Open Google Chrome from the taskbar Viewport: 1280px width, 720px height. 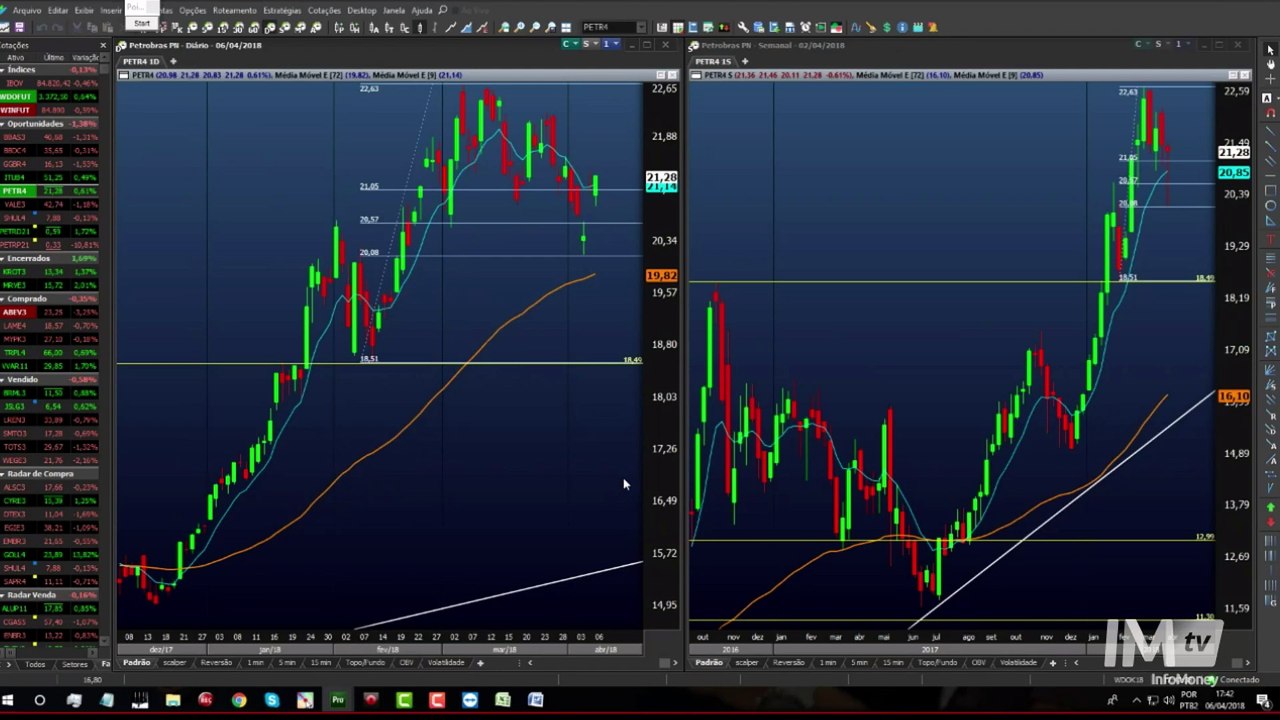pos(239,700)
